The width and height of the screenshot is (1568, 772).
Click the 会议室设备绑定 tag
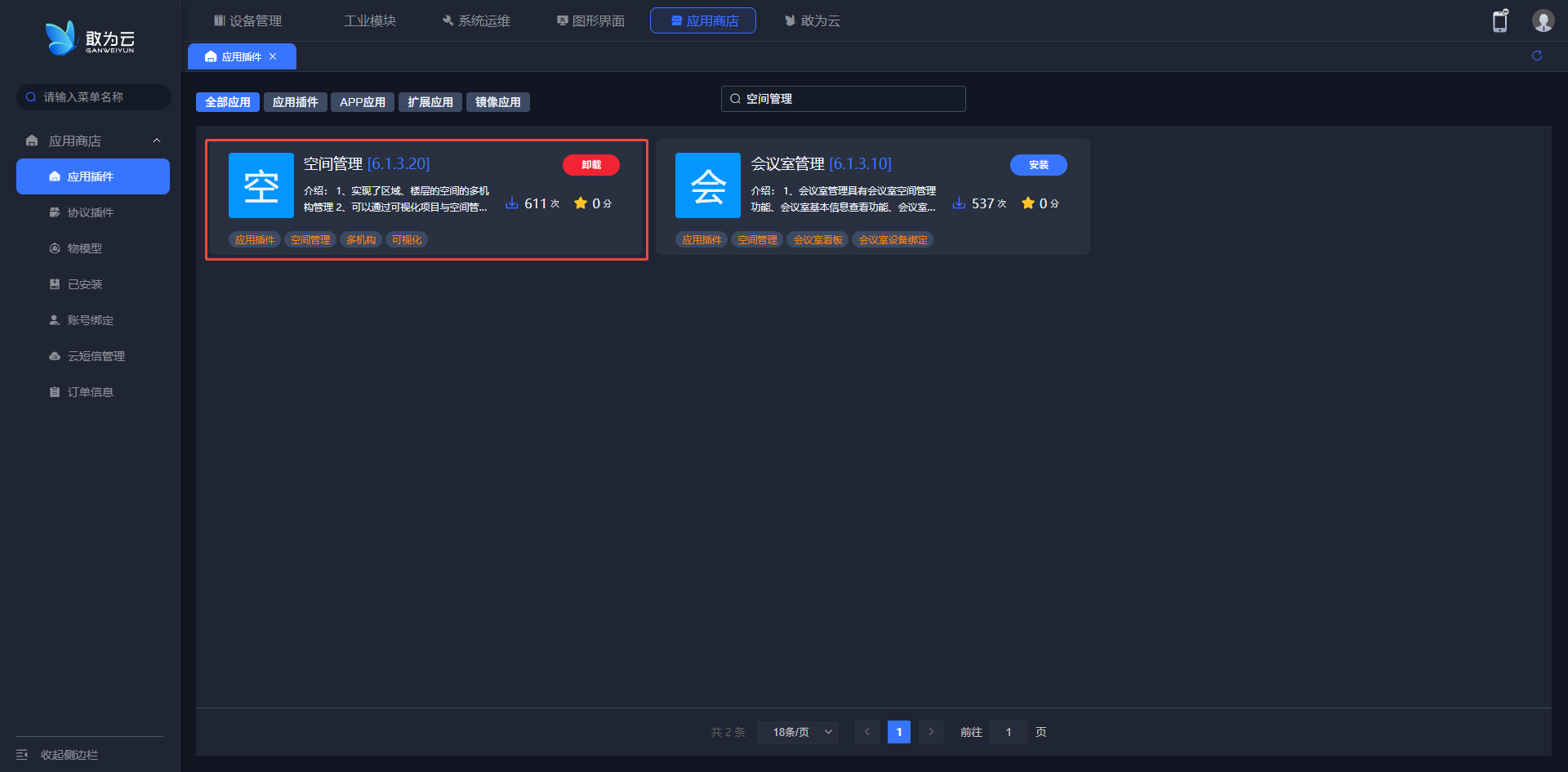(x=893, y=240)
